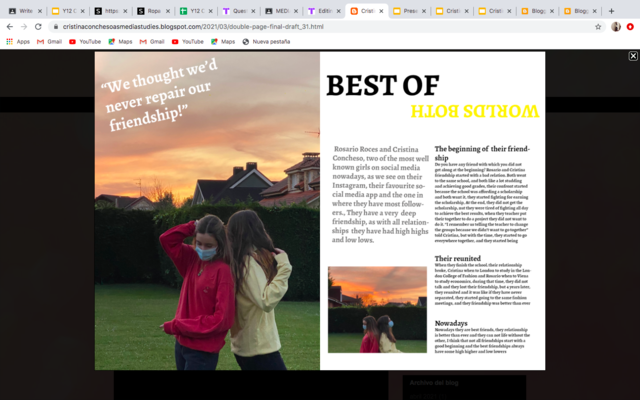
Task: Open the first YouTube bookmark
Action: (85, 42)
